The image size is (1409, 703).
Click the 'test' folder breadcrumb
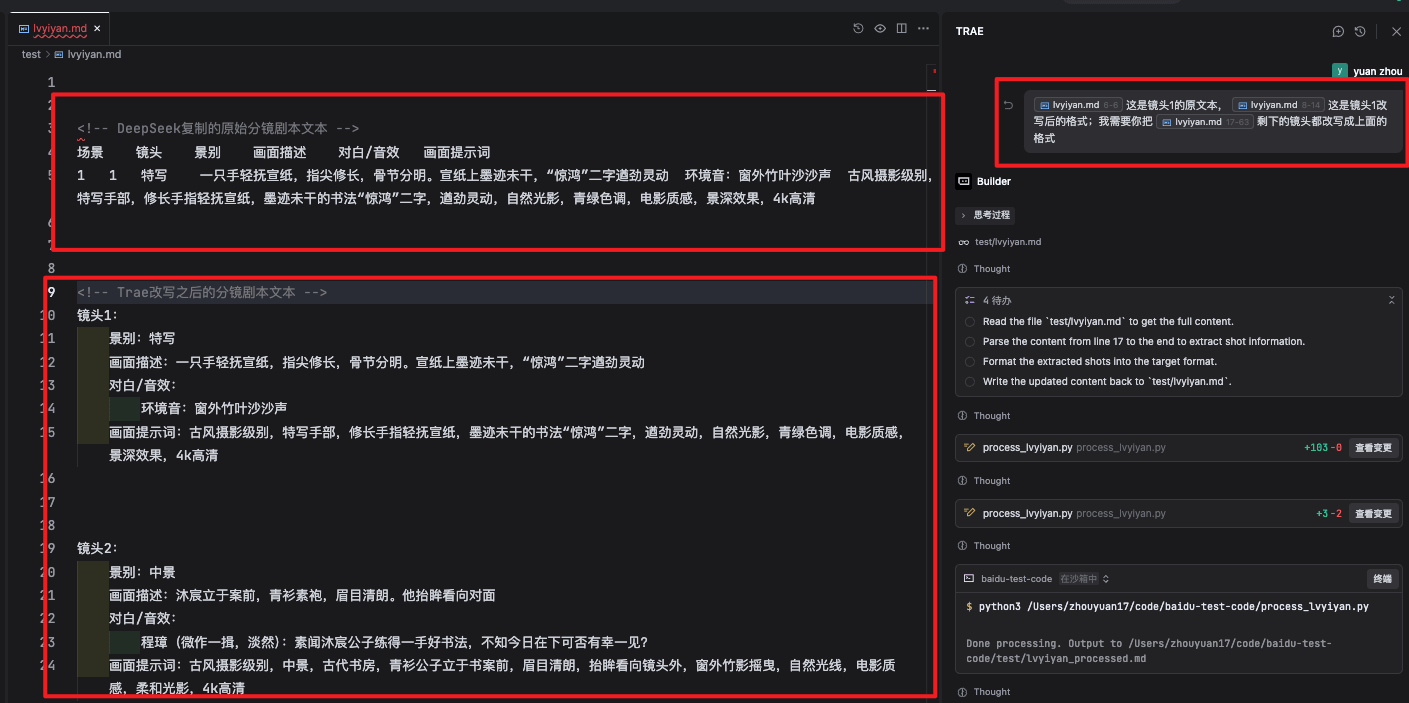31,54
